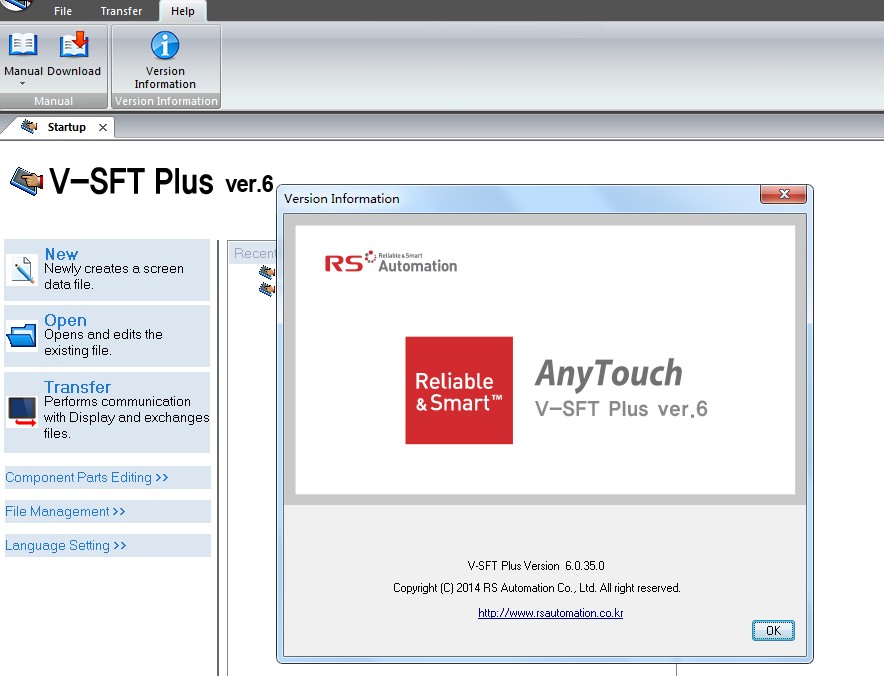Select the Help ribbon tab
Image resolution: width=884 pixels, height=676 pixels.
(183, 11)
